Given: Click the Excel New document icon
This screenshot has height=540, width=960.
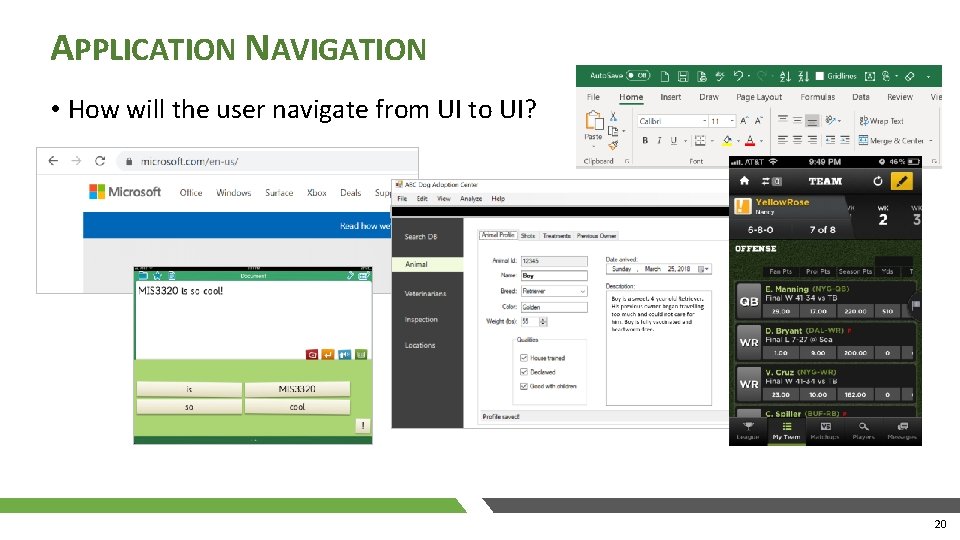Looking at the screenshot, I should (x=665, y=77).
